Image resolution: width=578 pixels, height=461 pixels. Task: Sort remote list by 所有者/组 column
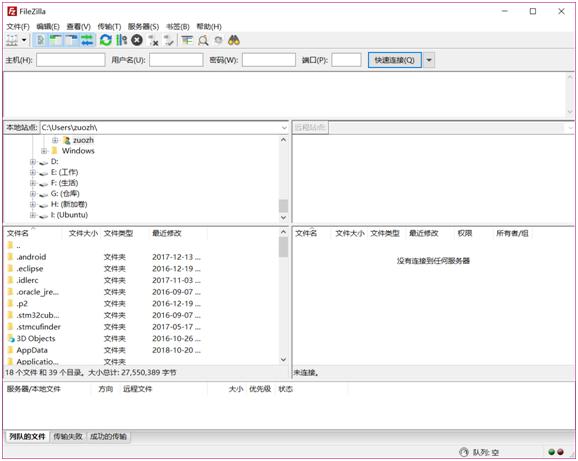[512, 233]
